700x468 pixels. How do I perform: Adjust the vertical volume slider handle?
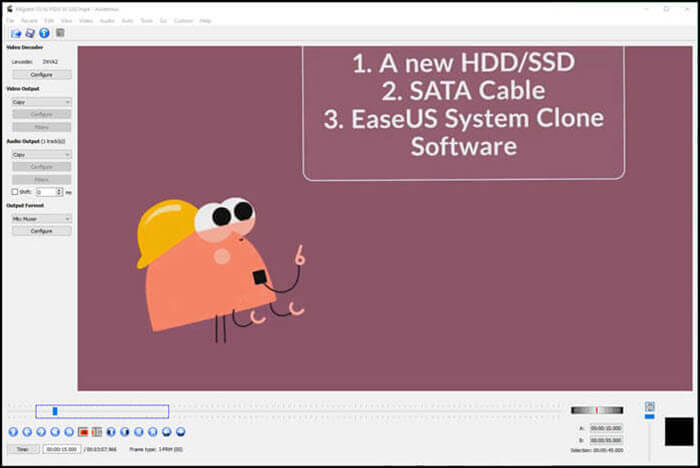coord(650,417)
